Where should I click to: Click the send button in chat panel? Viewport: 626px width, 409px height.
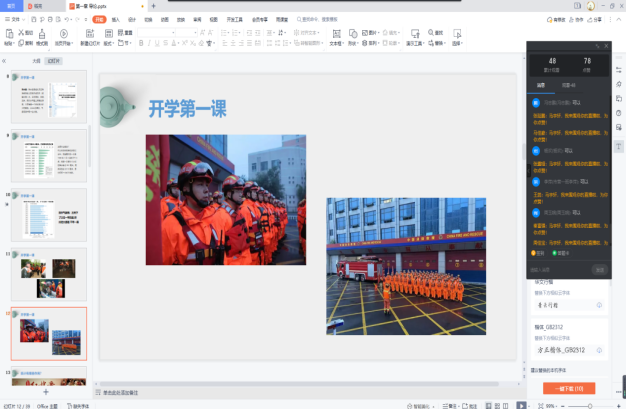[x=599, y=270]
